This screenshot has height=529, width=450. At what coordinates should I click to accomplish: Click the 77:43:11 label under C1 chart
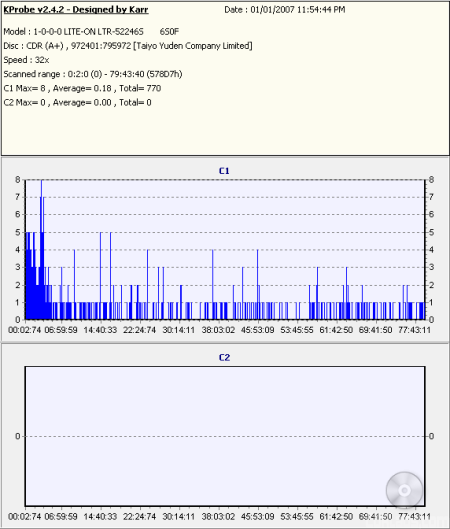pyautogui.click(x=415, y=330)
